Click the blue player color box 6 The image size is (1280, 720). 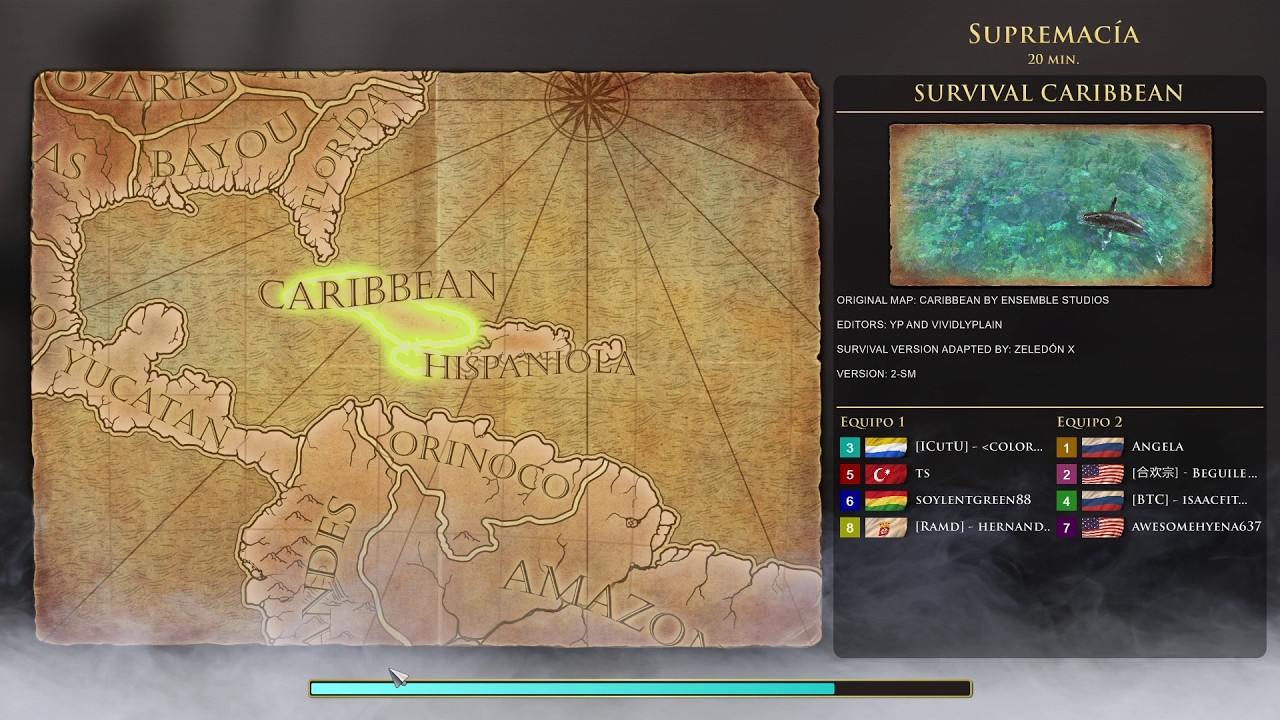coord(850,500)
